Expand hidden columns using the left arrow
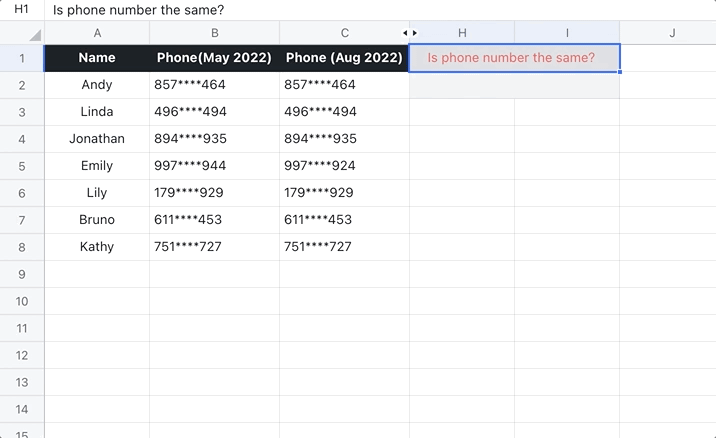Image resolution: width=716 pixels, height=438 pixels. click(405, 33)
